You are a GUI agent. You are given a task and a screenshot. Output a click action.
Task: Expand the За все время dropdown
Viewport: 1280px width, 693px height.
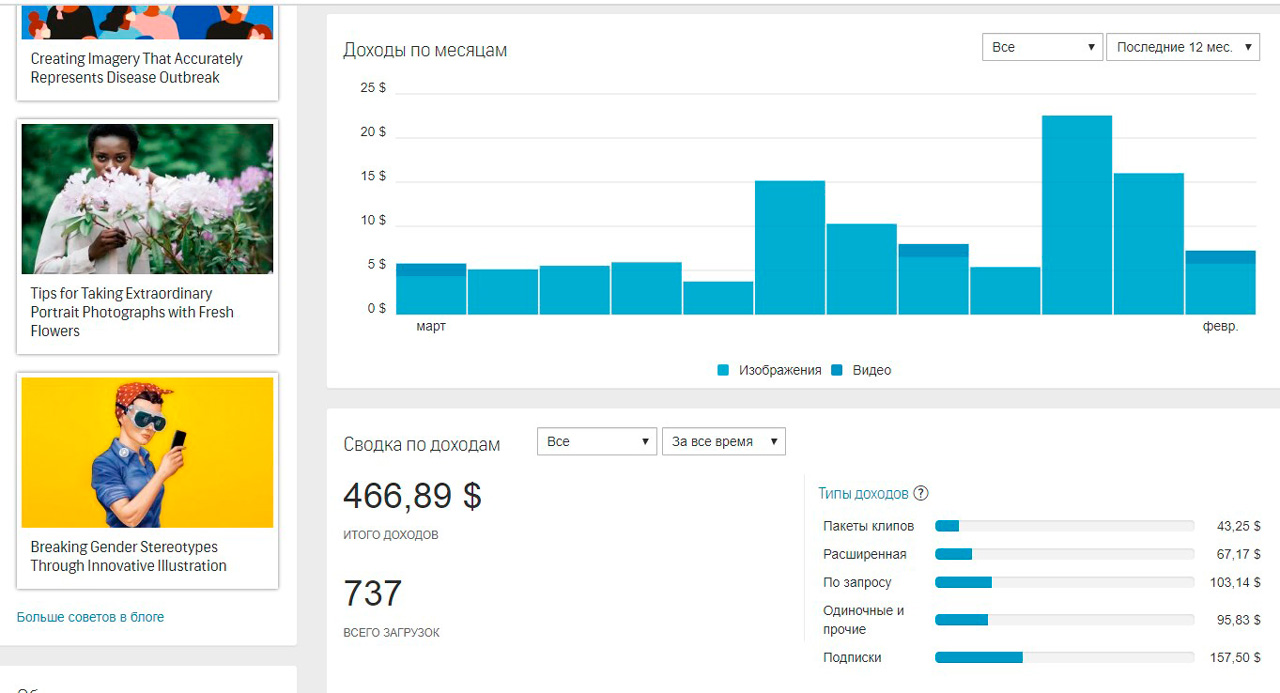(723, 441)
